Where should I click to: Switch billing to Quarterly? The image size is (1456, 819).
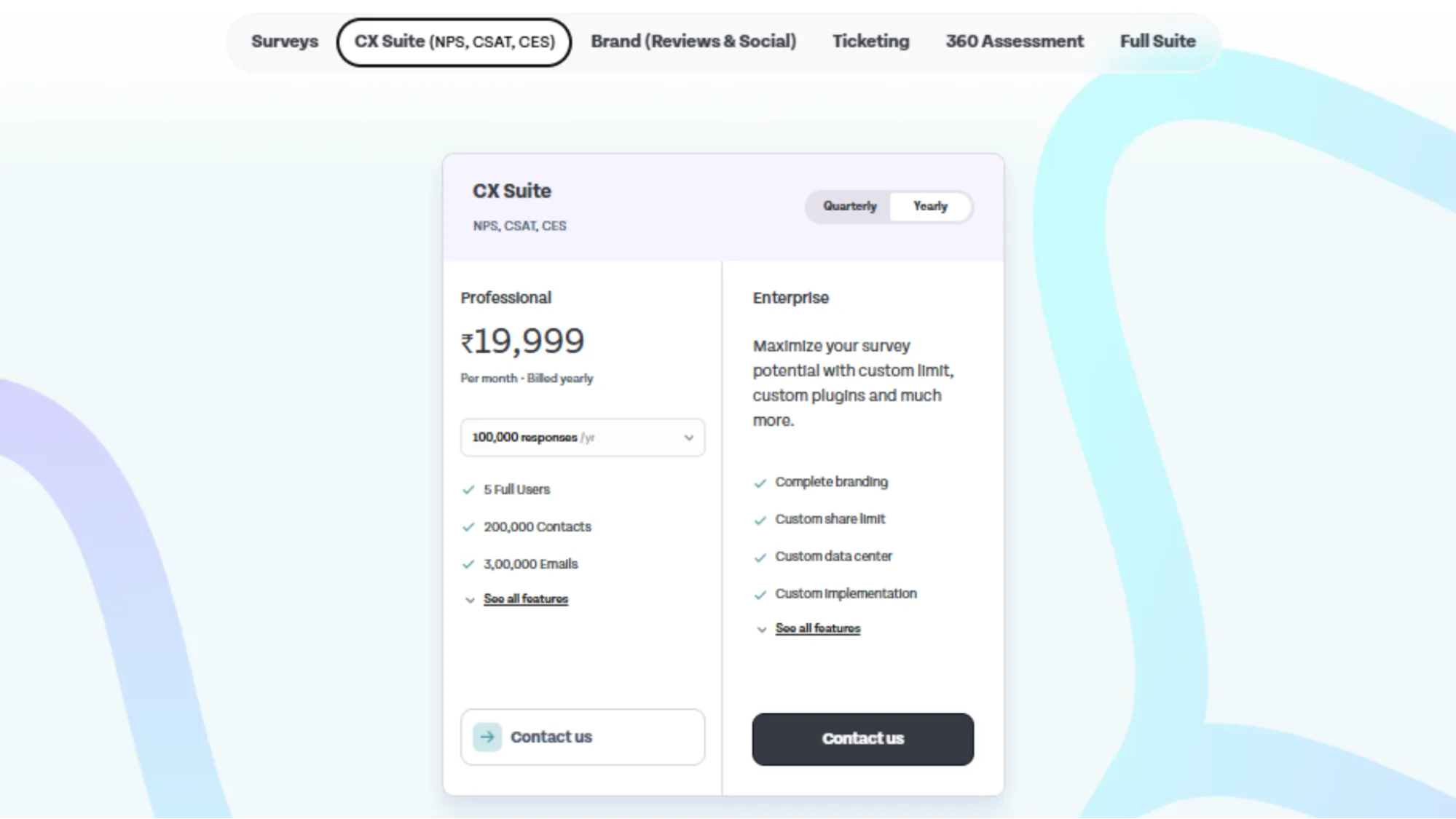coord(849,206)
